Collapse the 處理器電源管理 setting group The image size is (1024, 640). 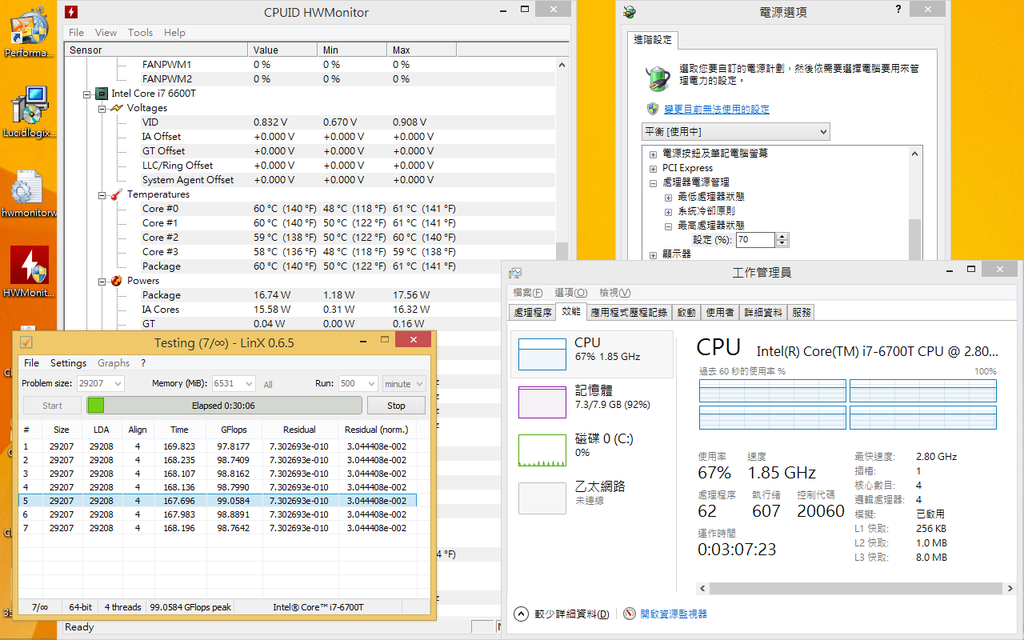click(653, 183)
